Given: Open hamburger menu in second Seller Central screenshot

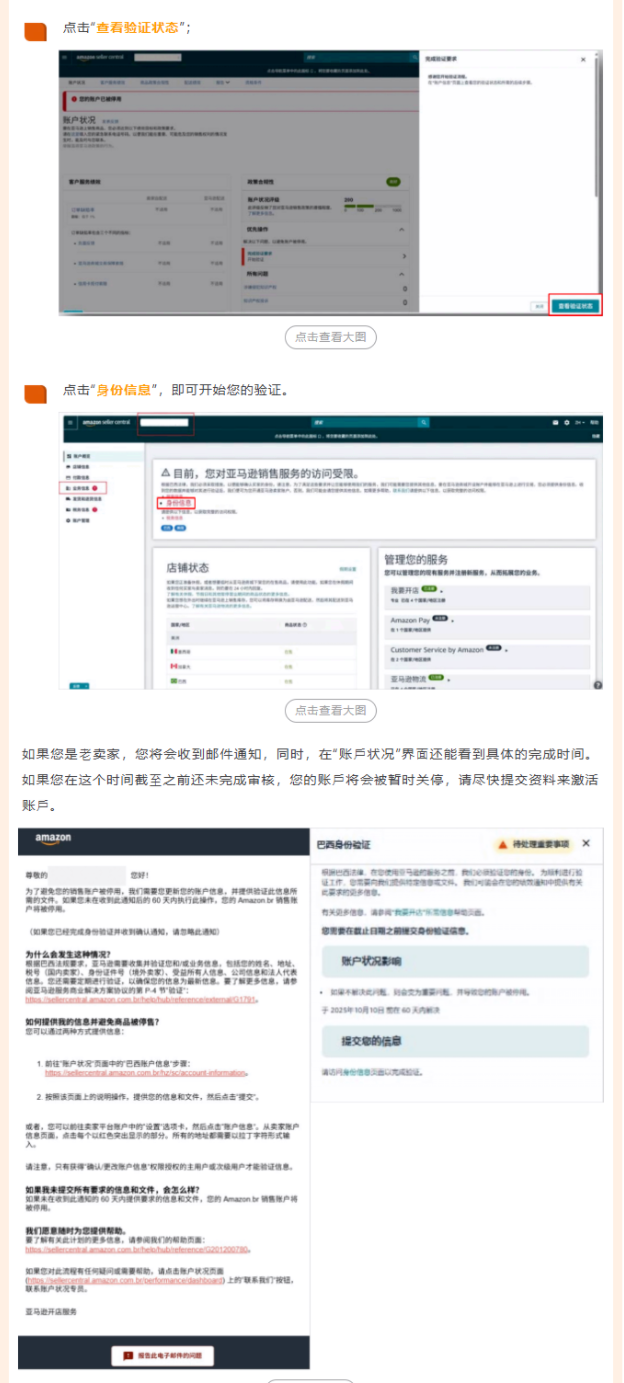Looking at the screenshot, I should 70,423.
